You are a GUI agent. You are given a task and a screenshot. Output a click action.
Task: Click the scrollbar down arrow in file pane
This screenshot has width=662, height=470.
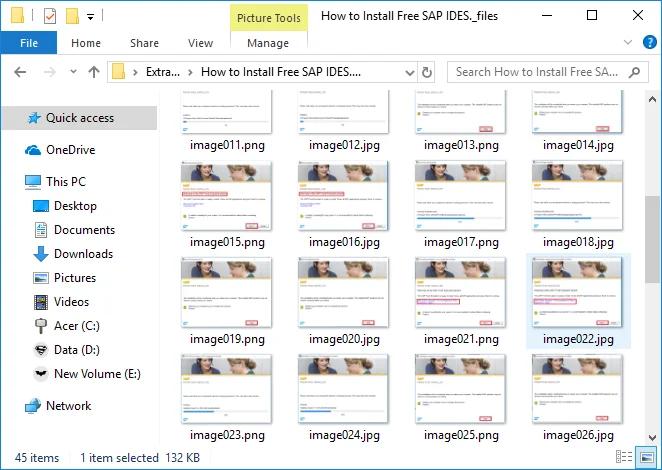coord(652,437)
